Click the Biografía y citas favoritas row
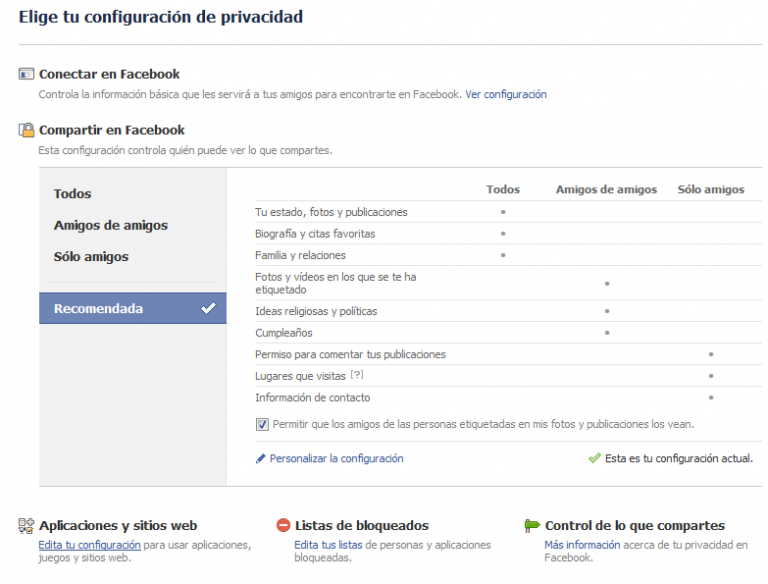The image size is (768, 584). pyautogui.click(x=508, y=234)
